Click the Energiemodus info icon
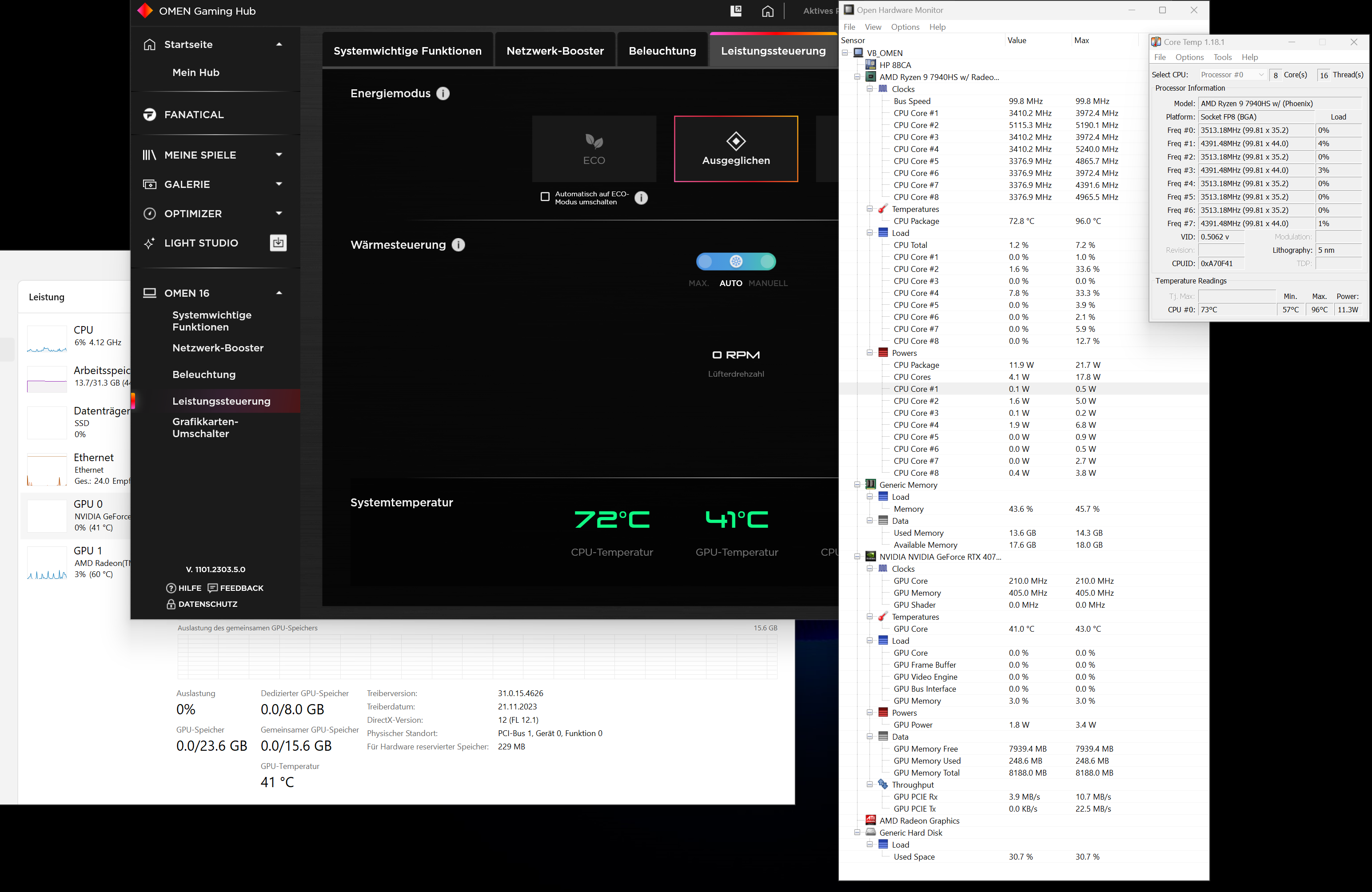The width and height of the screenshot is (1372, 892). click(x=443, y=93)
